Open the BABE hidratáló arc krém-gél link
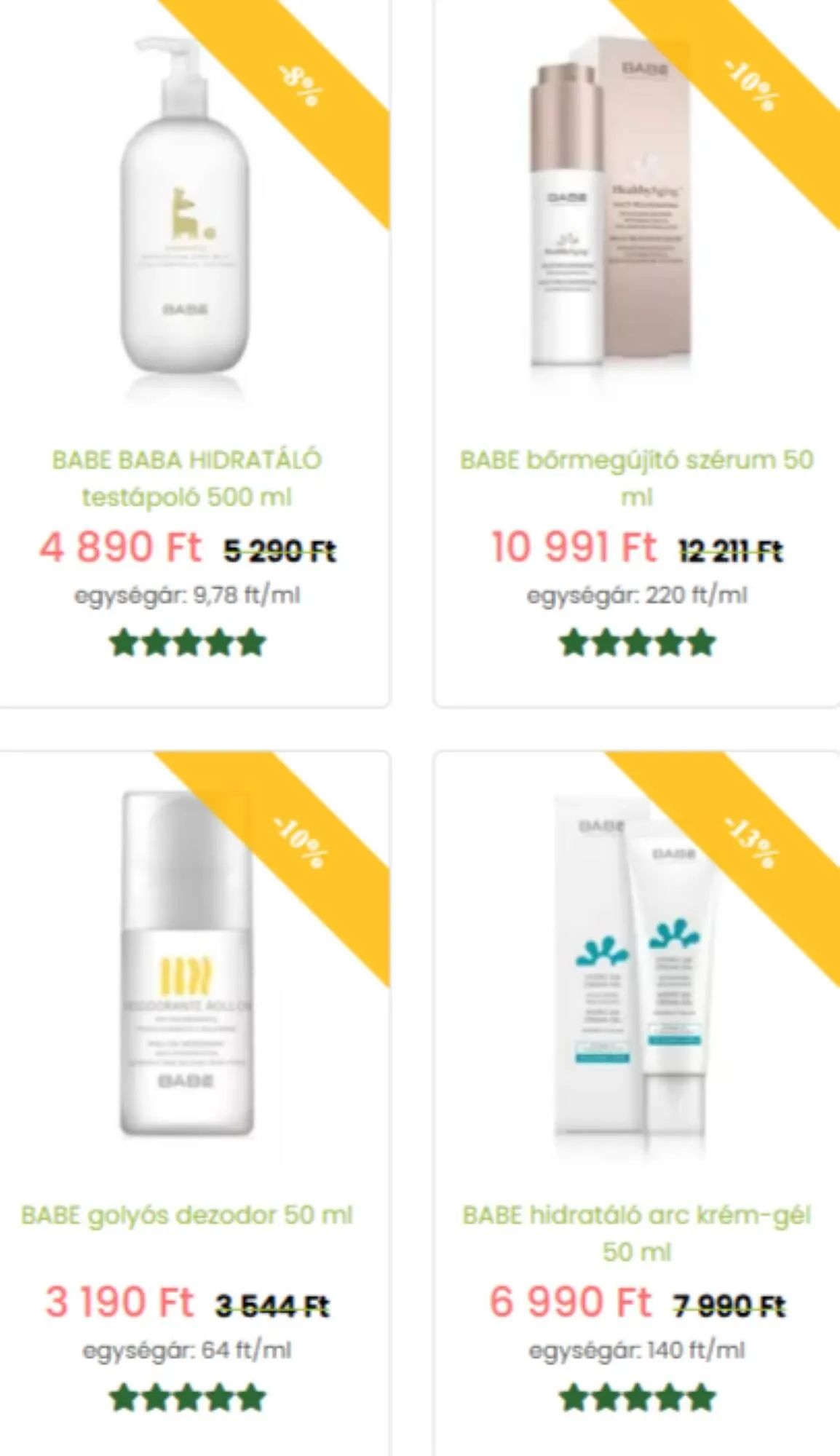The width and height of the screenshot is (840, 1456). 637,1233
